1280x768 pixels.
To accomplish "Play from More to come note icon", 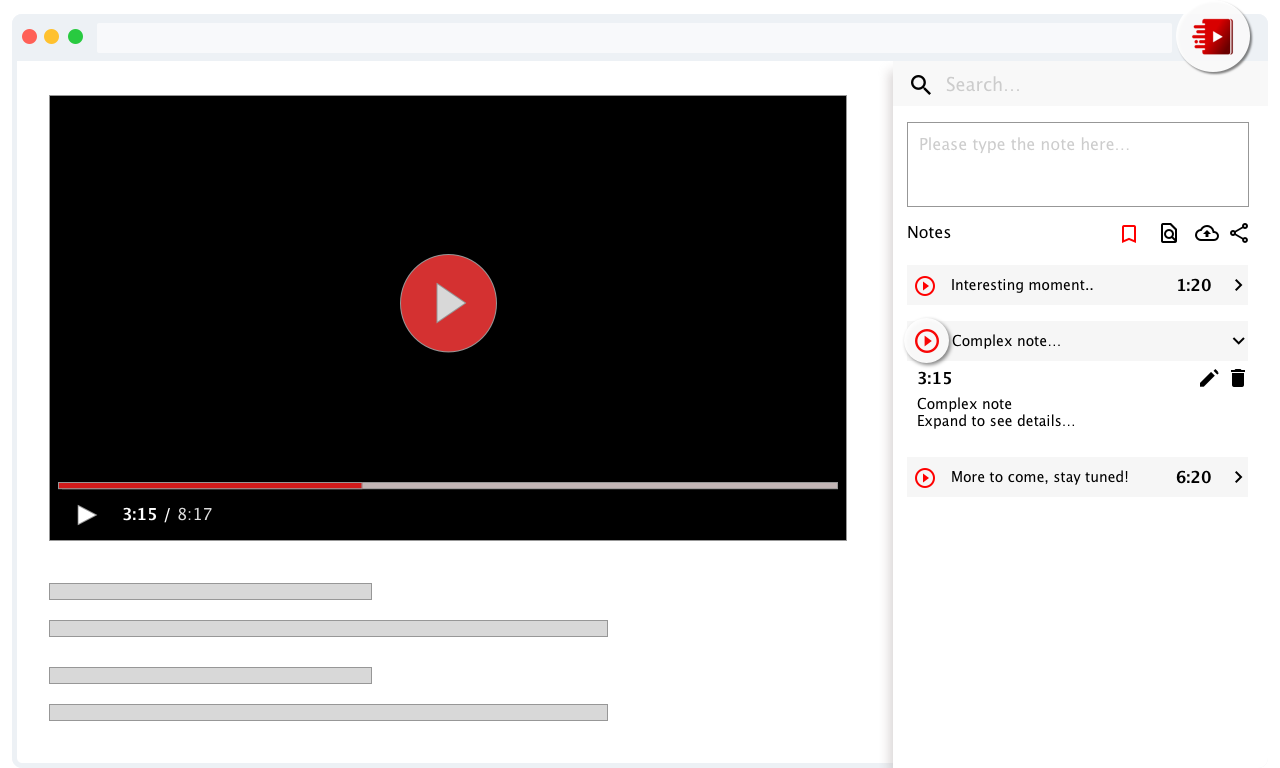I will [925, 478].
